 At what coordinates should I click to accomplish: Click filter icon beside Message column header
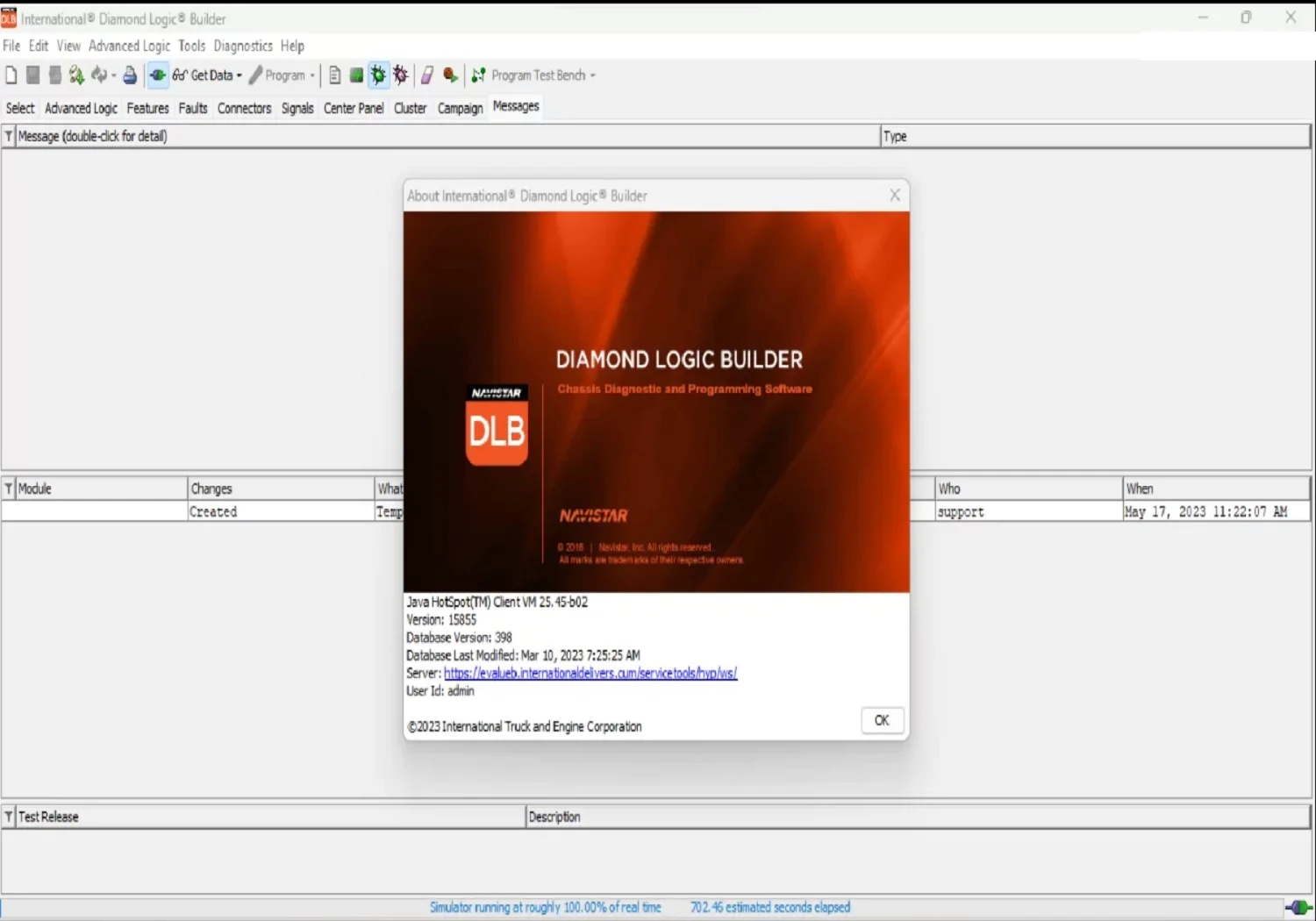9,136
